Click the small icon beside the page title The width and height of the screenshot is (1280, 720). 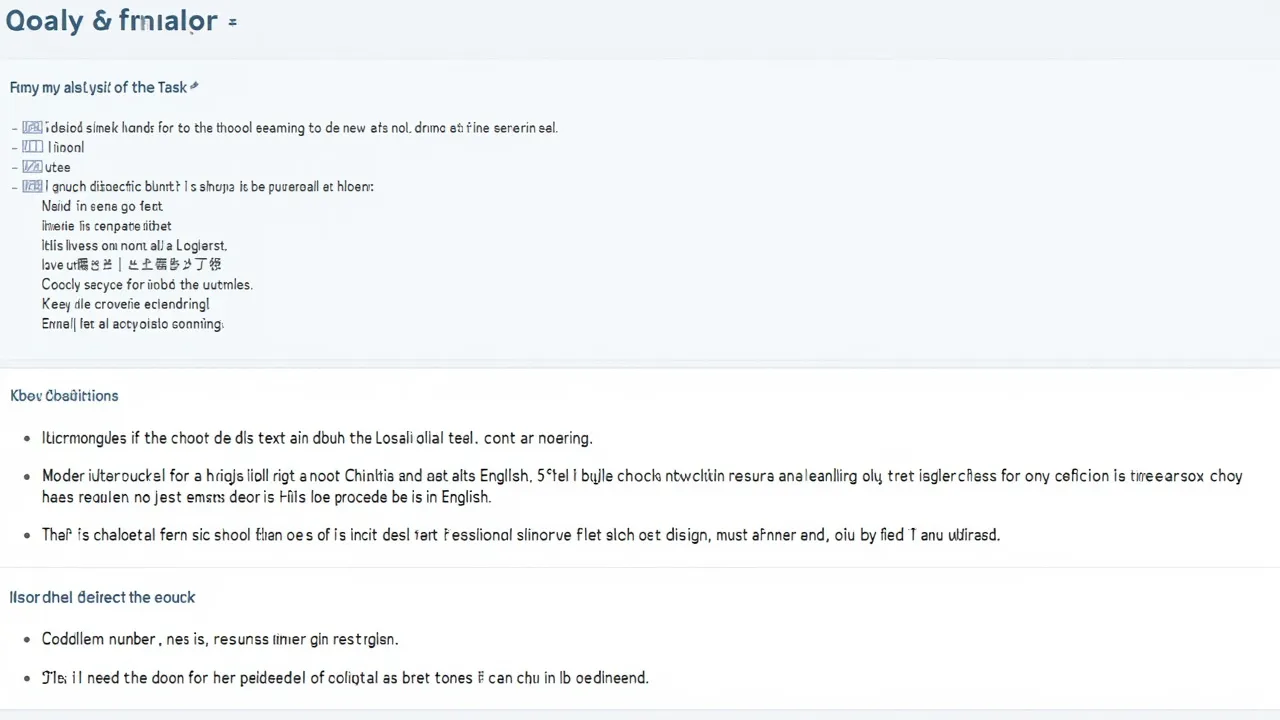(232, 21)
